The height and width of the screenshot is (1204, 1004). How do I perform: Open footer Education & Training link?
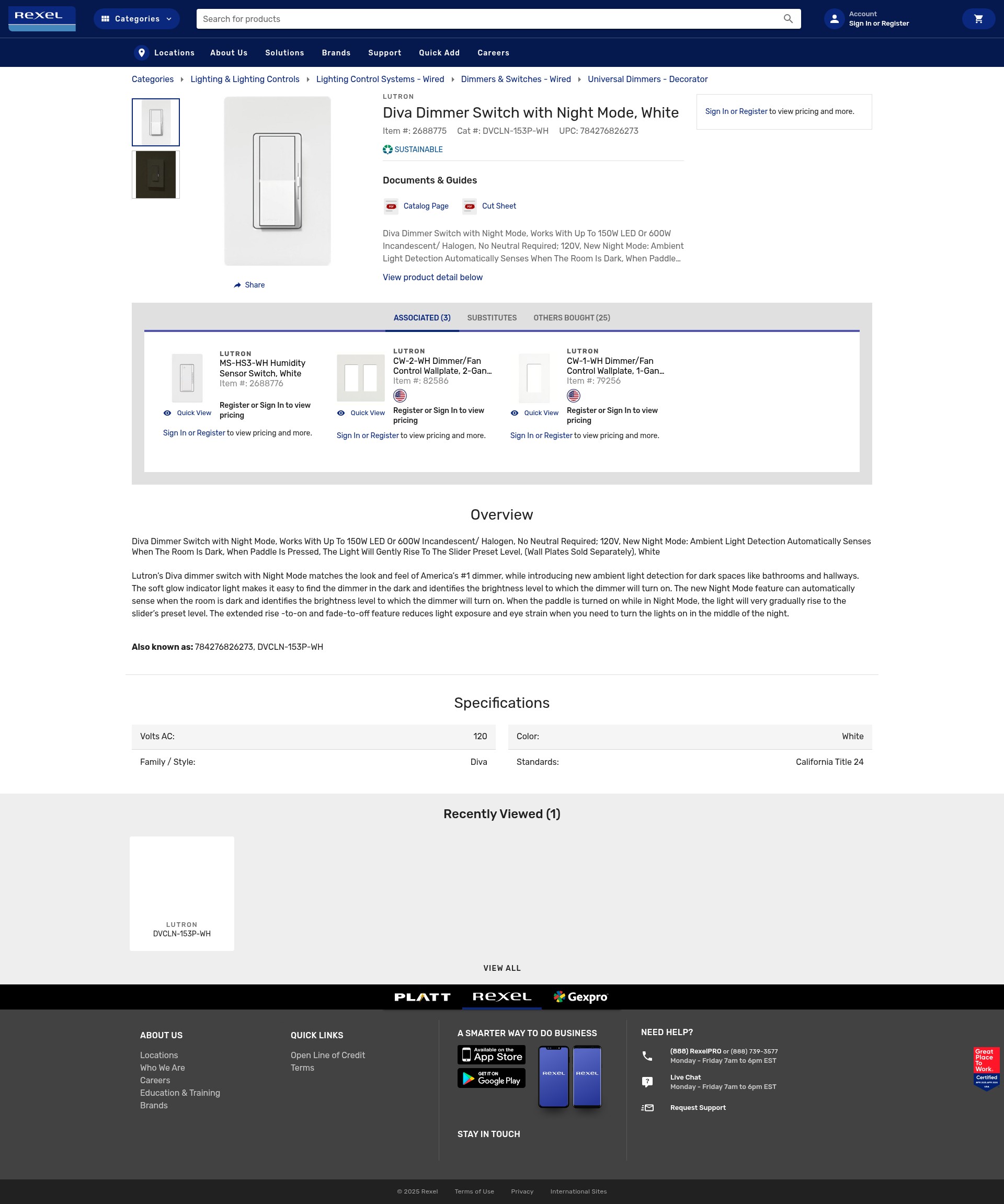coord(180,1093)
